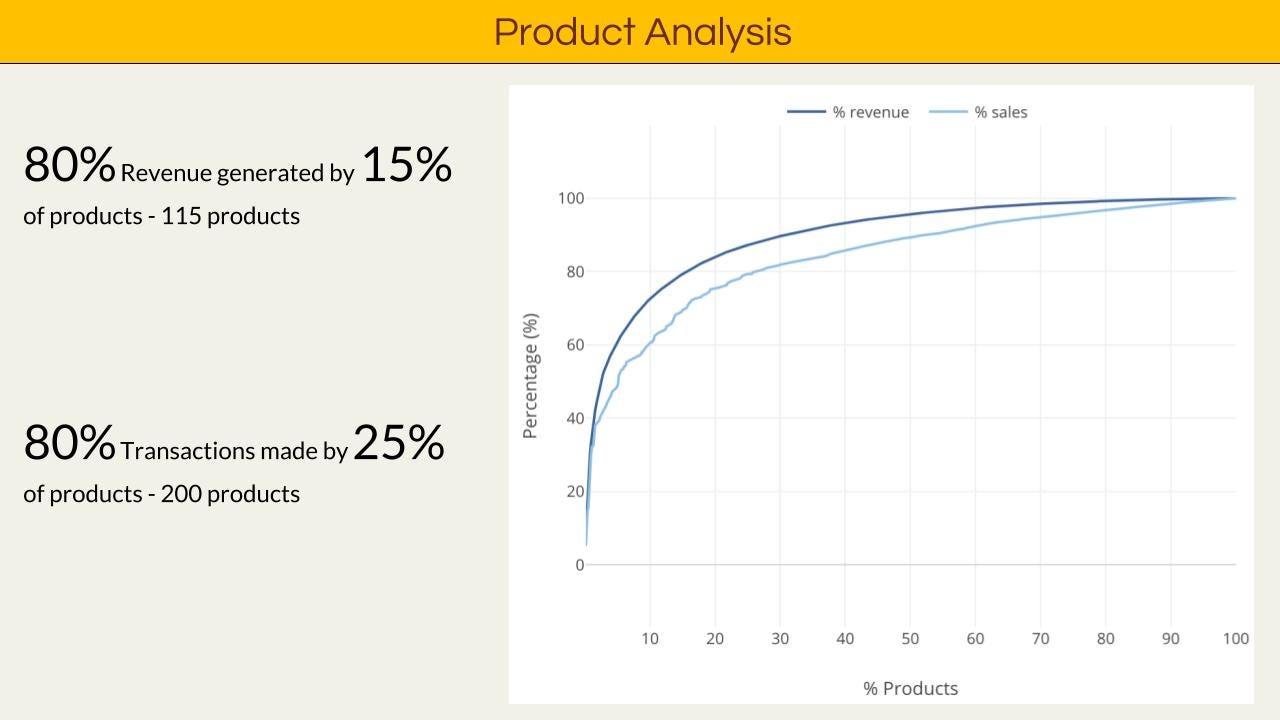This screenshot has width=1280, height=720.
Task: Click the % Products x-axis label
Action: click(x=910, y=688)
